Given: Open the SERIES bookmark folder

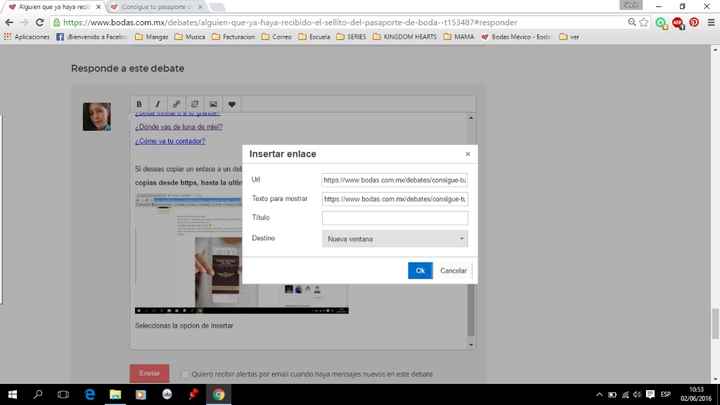Looking at the screenshot, I should [x=351, y=37].
